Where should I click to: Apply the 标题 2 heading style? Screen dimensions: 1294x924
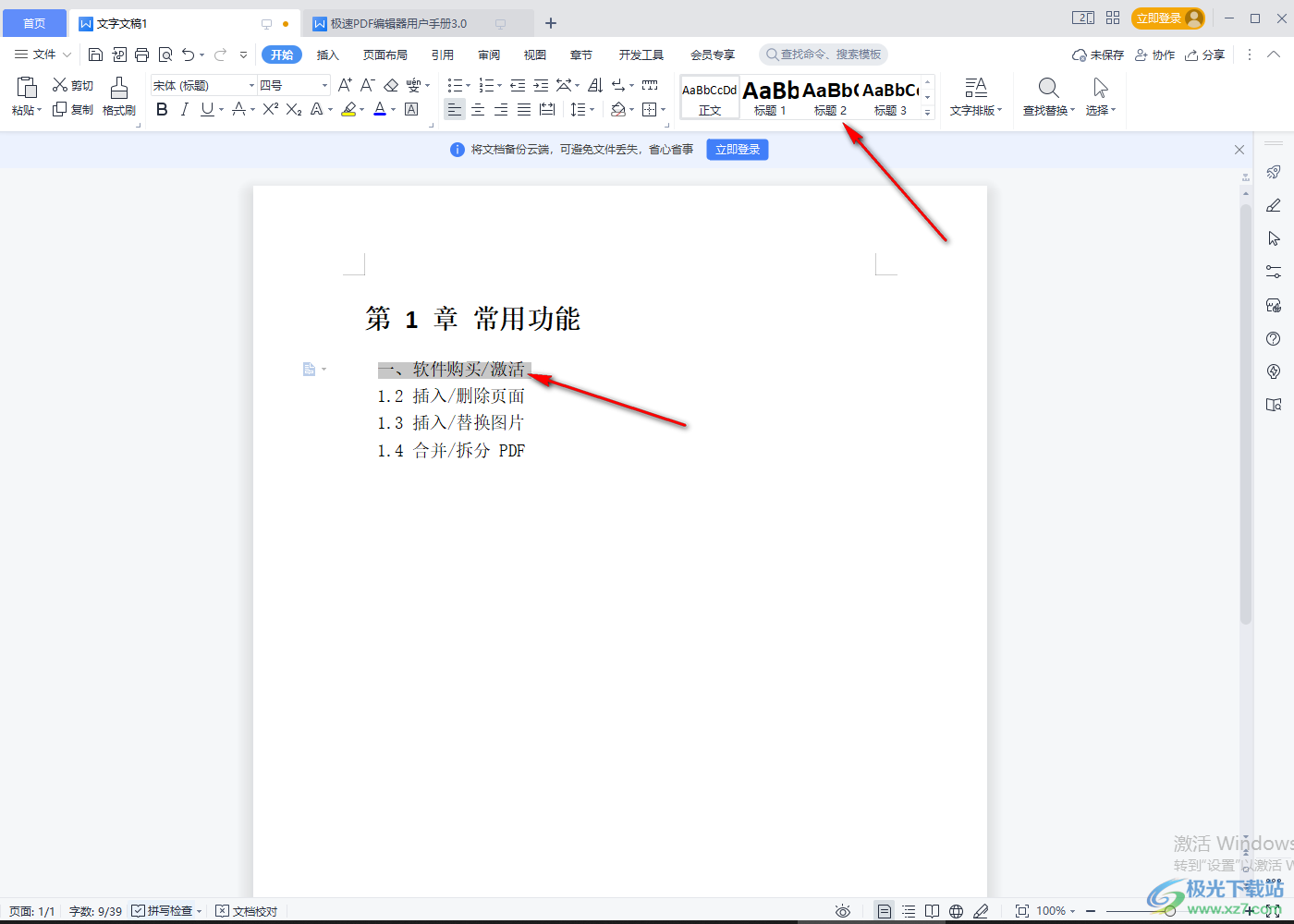coord(830,97)
